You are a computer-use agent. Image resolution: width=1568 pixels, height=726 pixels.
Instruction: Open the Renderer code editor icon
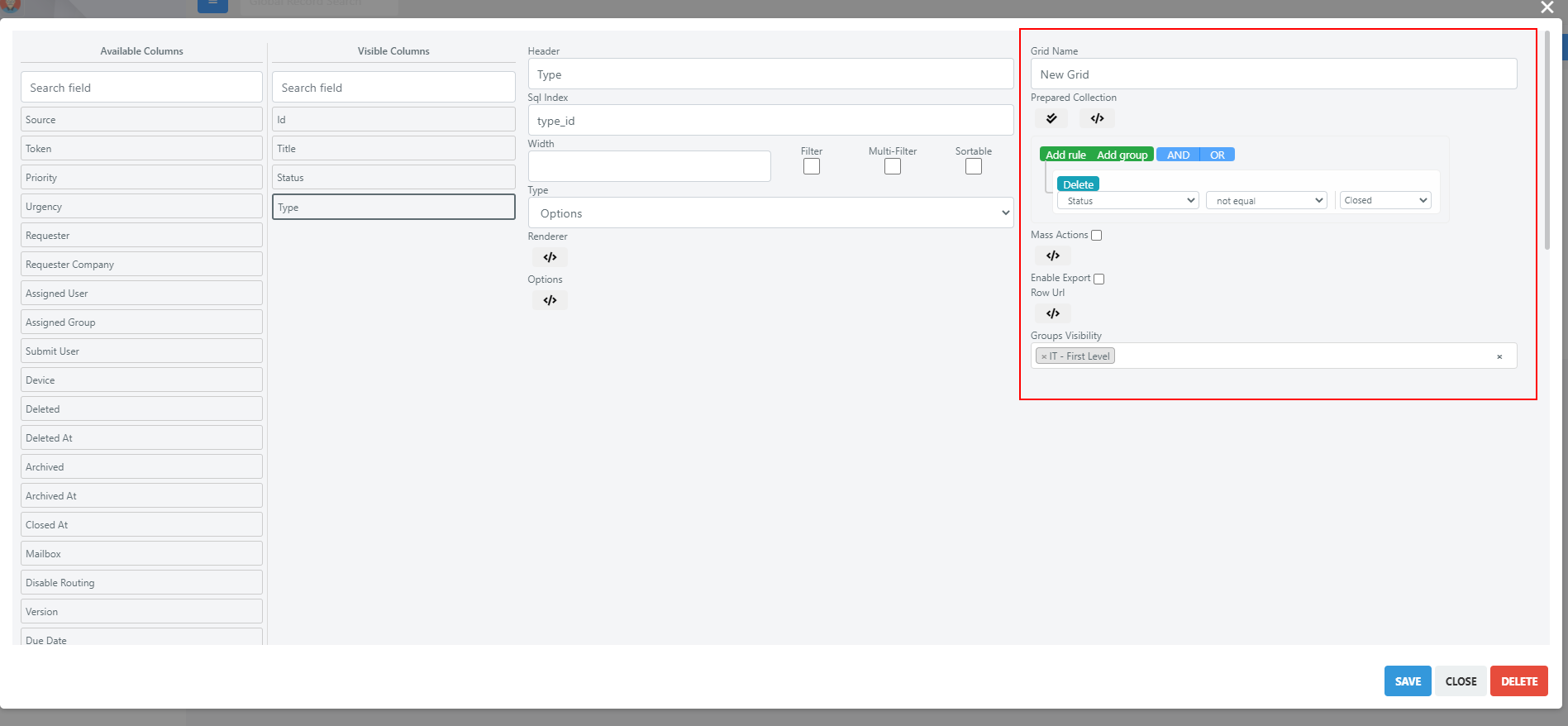tap(550, 257)
